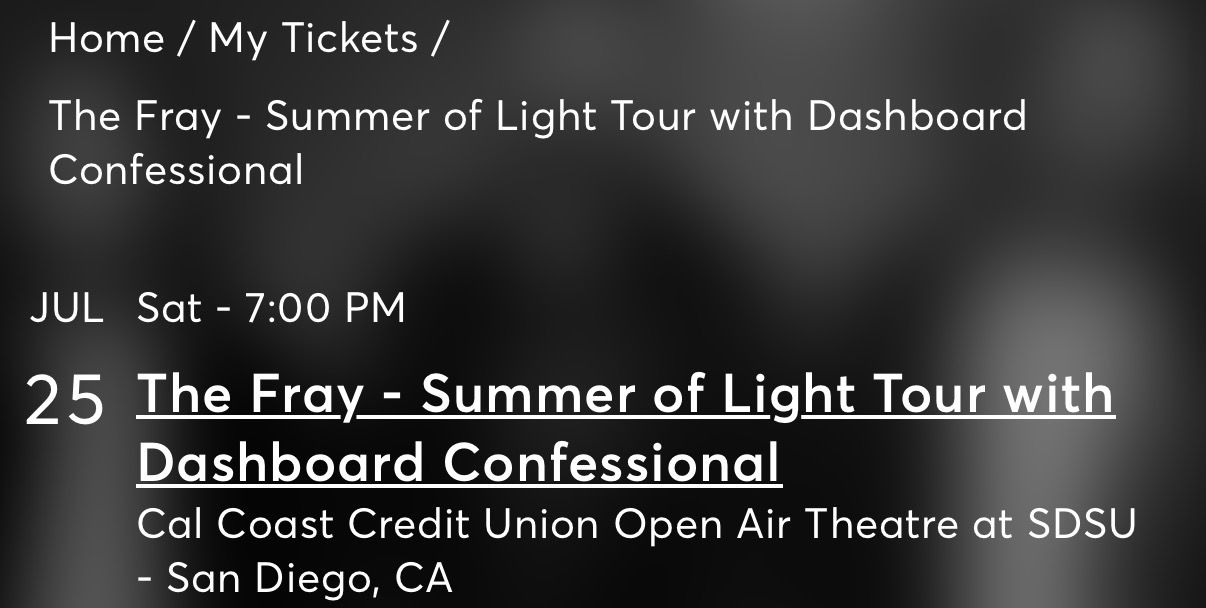Click the Sat - 7:00 PM showtime
The height and width of the screenshot is (608, 1206).
pos(271,308)
